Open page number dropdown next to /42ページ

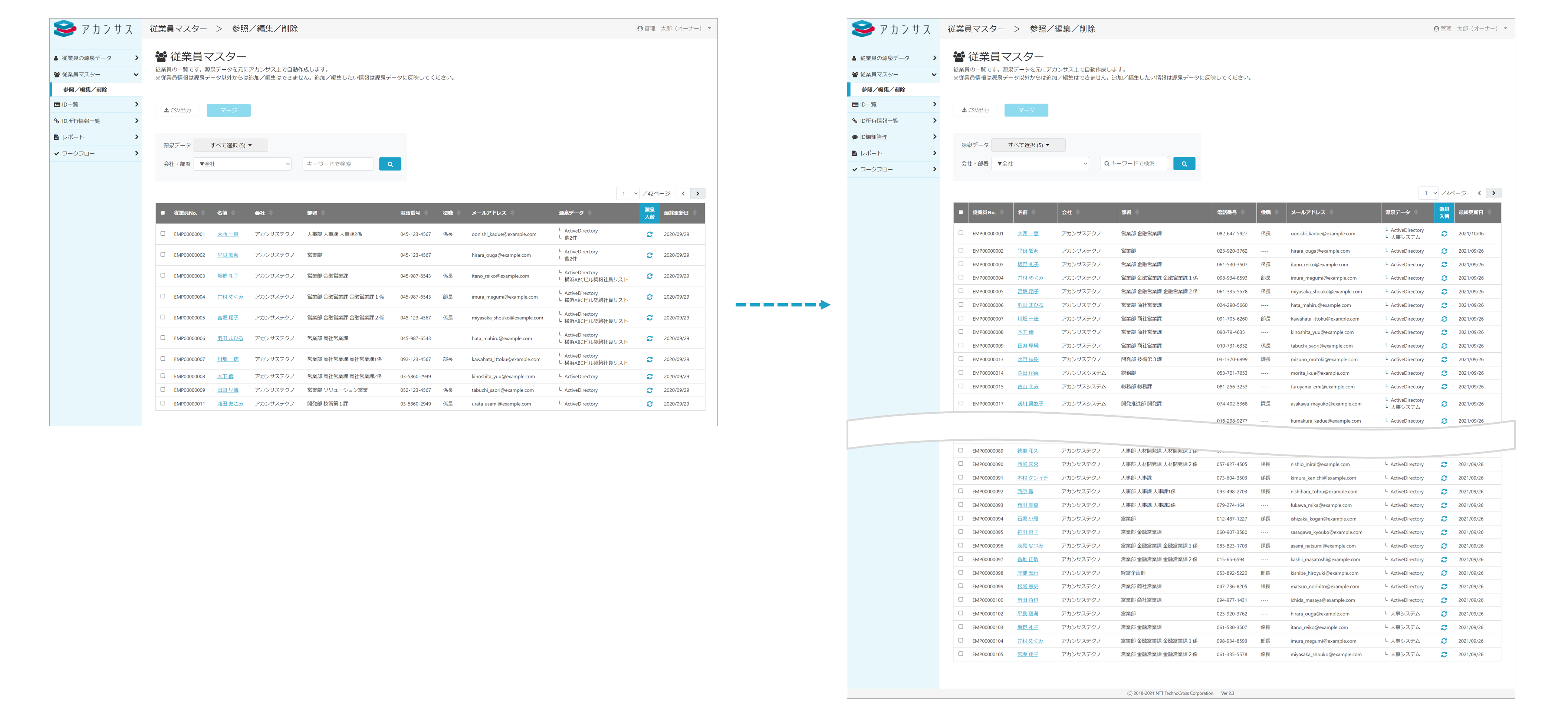(x=628, y=194)
